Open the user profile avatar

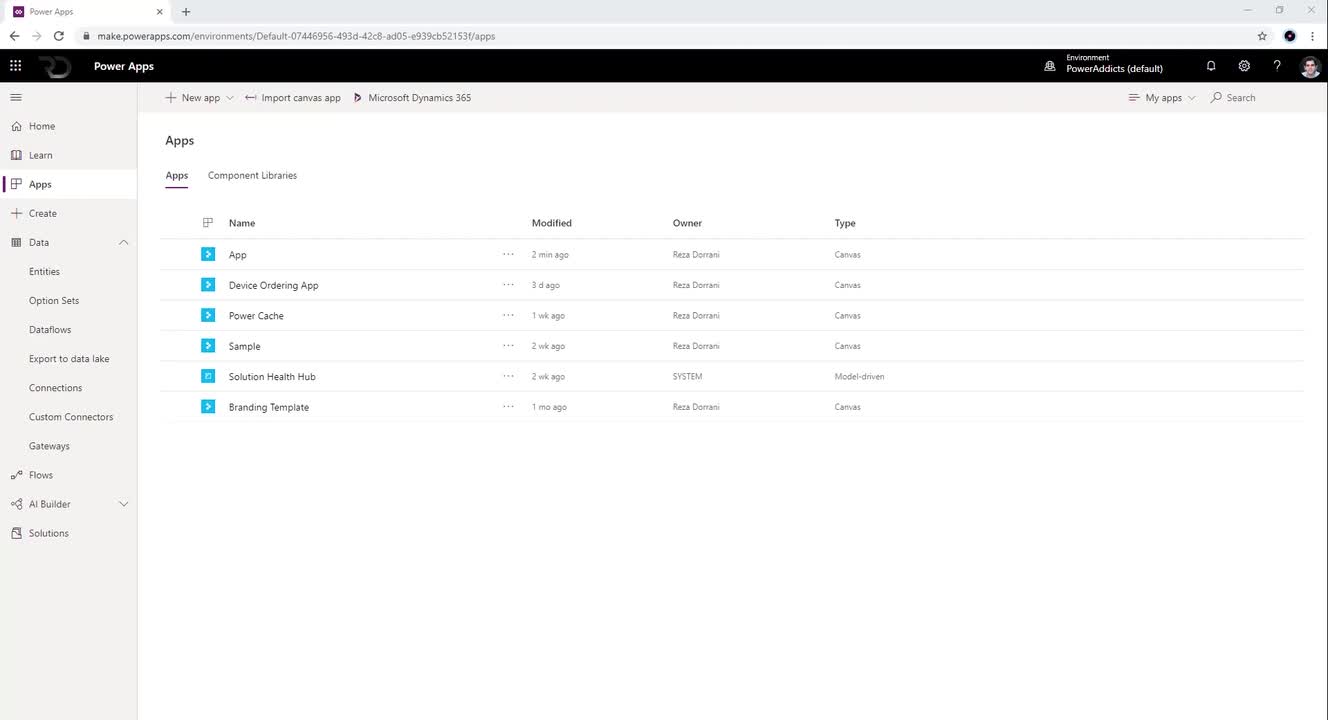tap(1310, 66)
